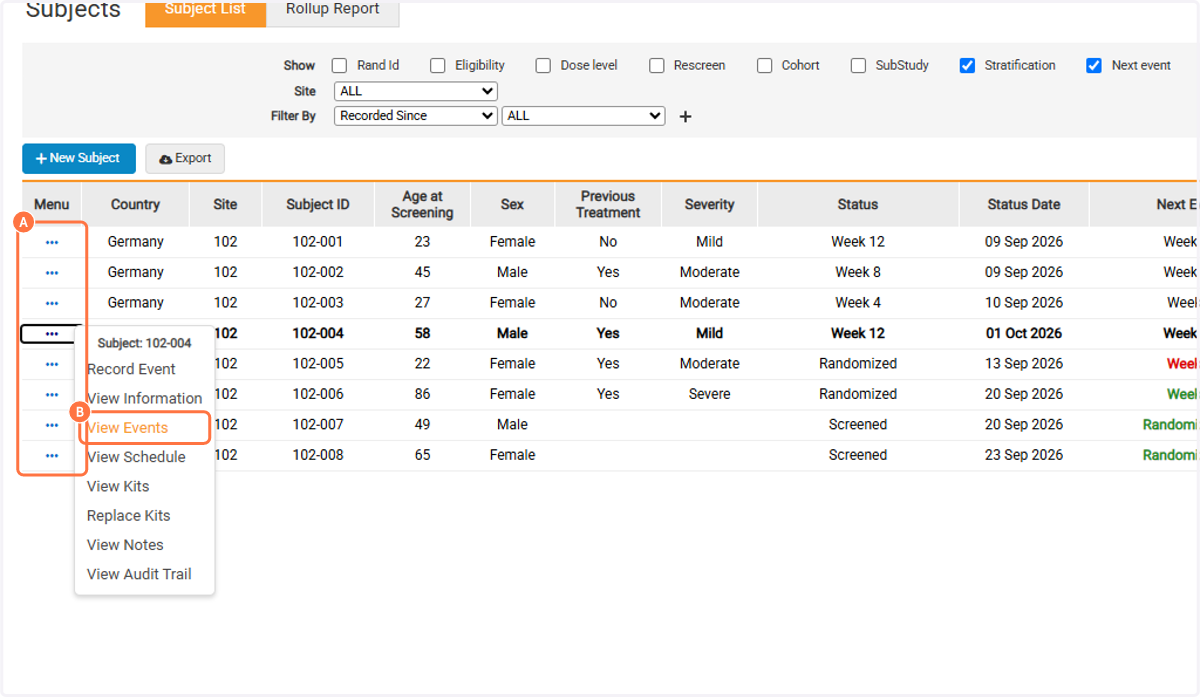Image resolution: width=1200 pixels, height=697 pixels.
Task: Add another filter with the plus icon
Action: click(x=685, y=116)
